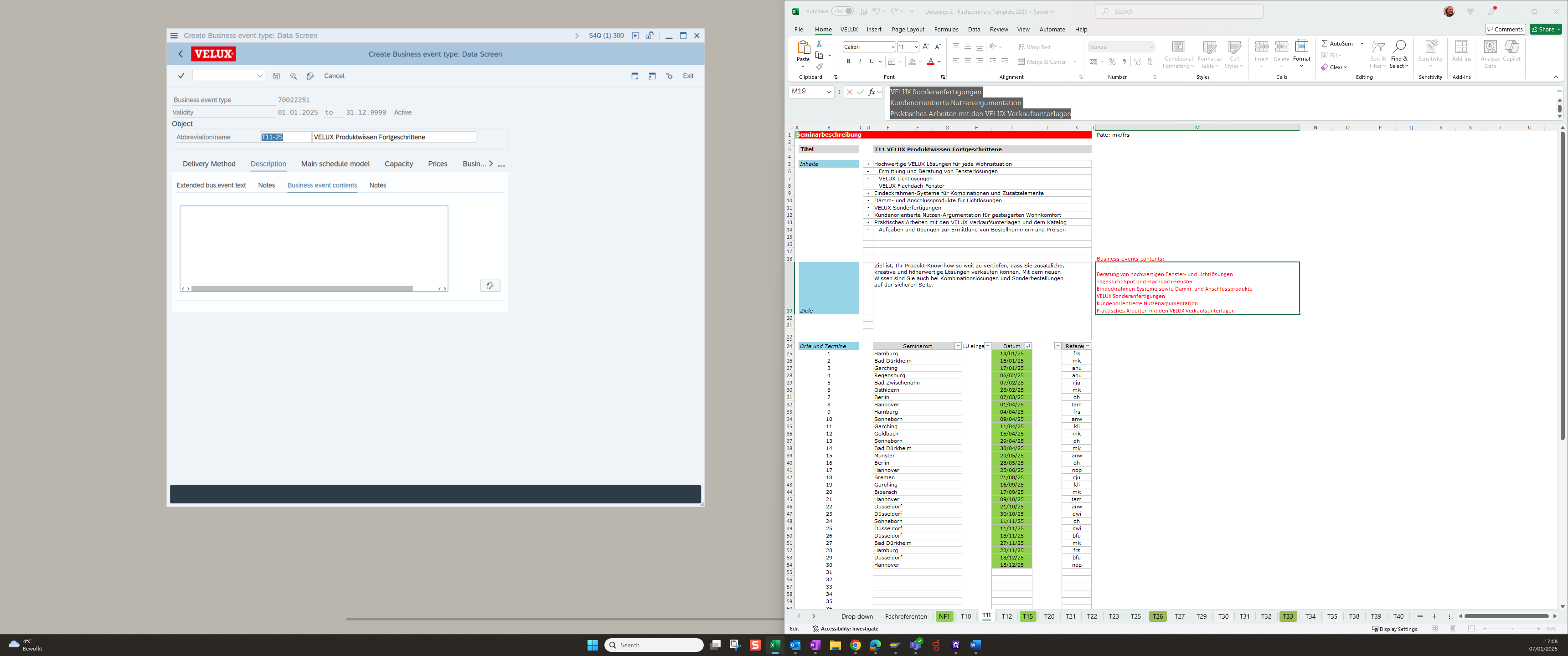Open SAP Prices tab

[x=438, y=164]
